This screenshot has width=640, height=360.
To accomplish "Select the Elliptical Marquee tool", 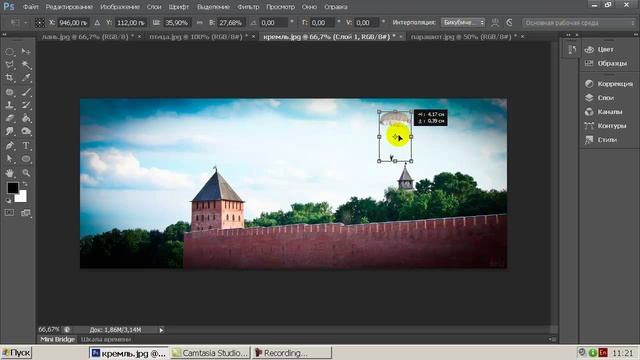I will pos(9,52).
